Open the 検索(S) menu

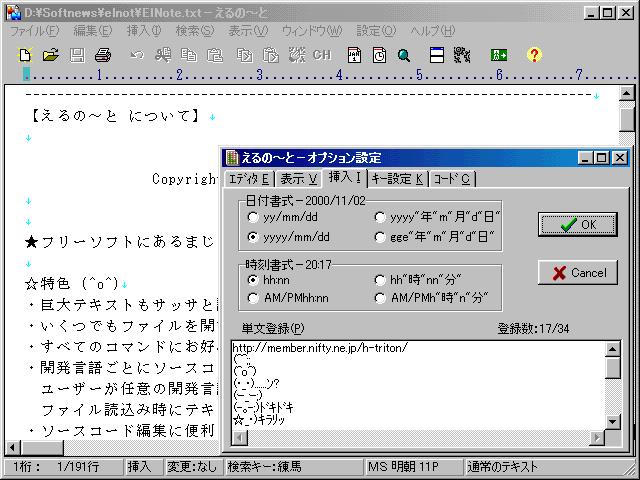tap(195, 31)
